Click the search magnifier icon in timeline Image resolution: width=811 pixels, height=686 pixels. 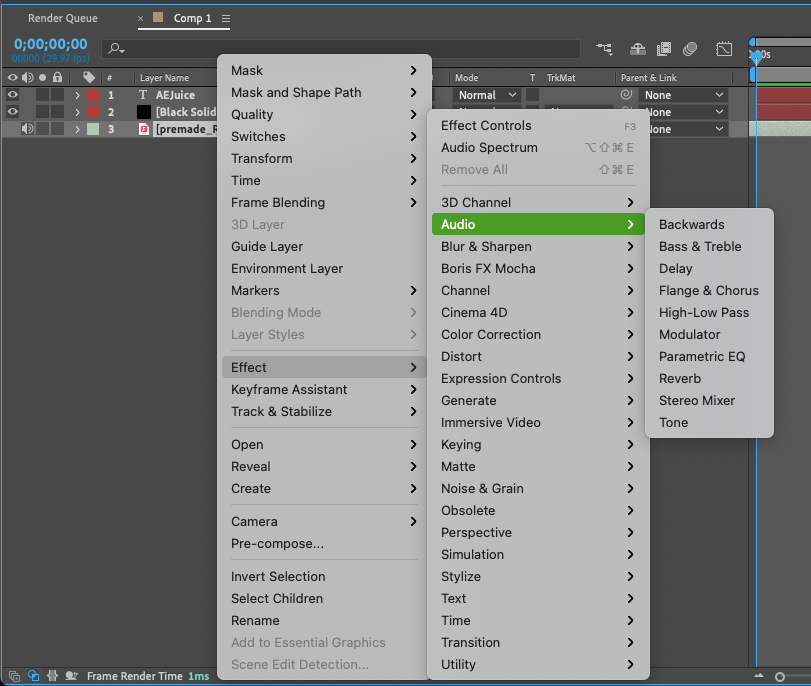tap(117, 48)
